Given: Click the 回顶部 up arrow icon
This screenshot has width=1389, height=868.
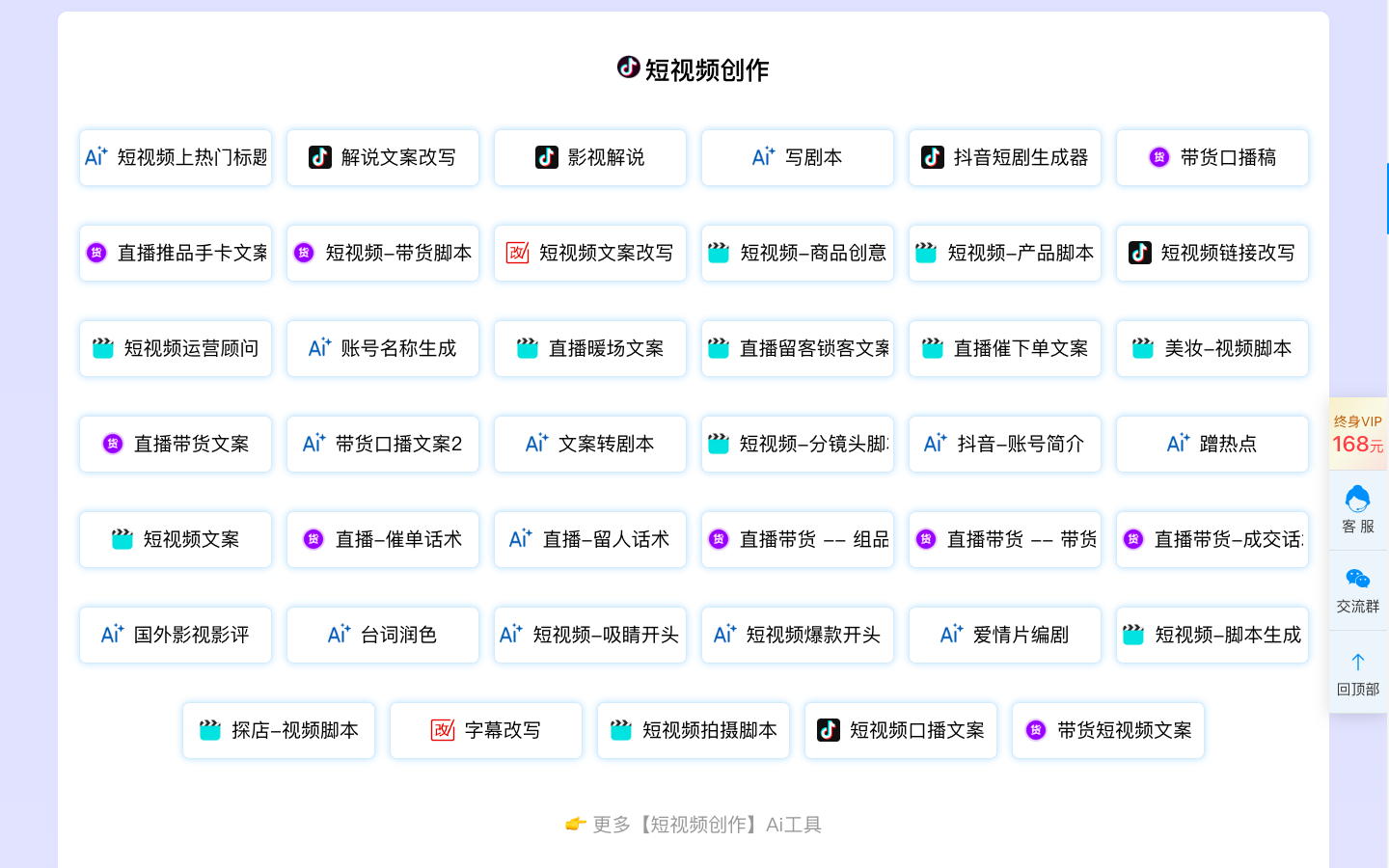Looking at the screenshot, I should [x=1357, y=662].
